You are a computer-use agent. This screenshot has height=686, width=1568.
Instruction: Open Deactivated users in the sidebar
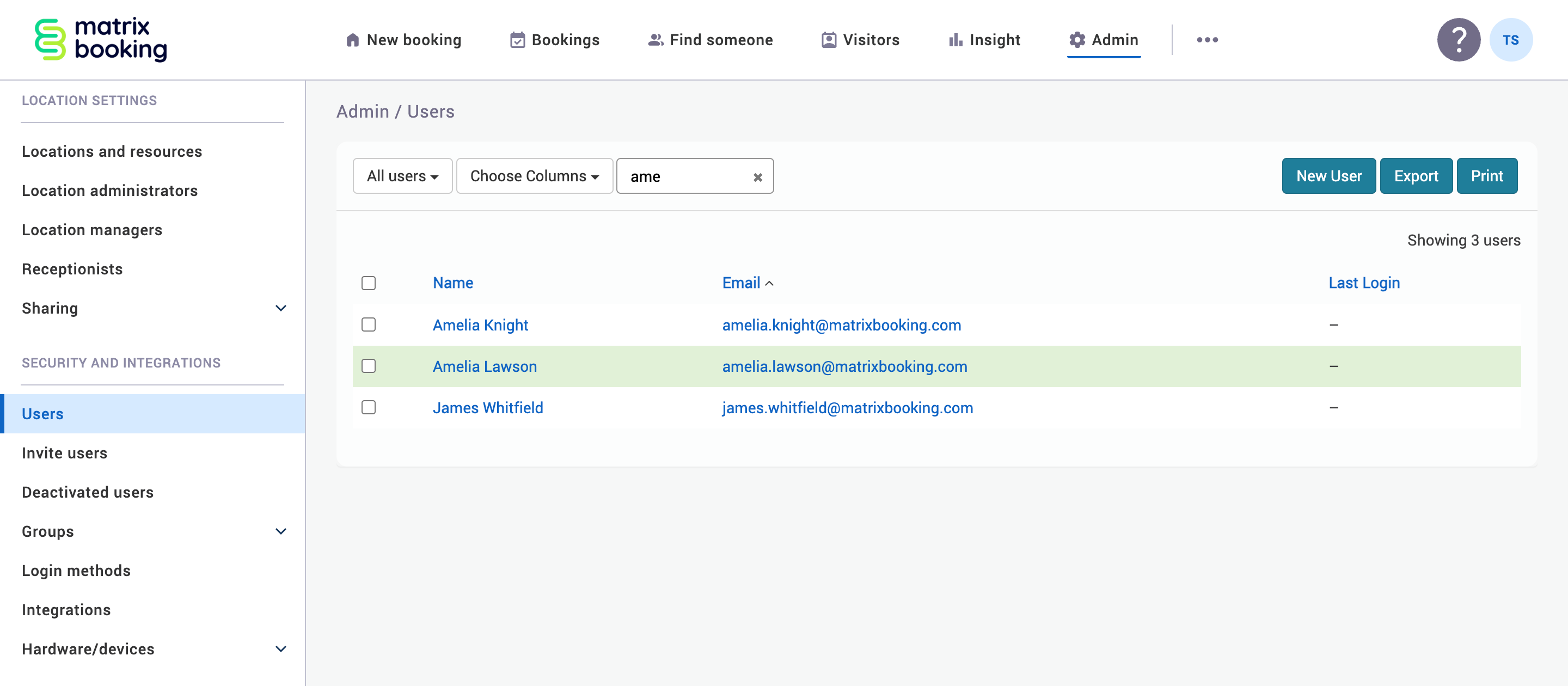(87, 492)
